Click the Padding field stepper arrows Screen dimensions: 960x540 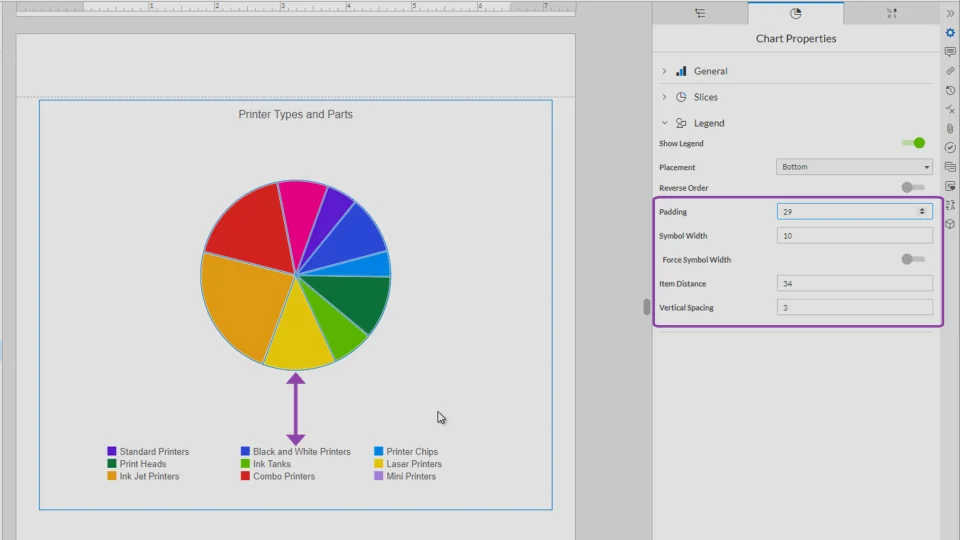922,212
